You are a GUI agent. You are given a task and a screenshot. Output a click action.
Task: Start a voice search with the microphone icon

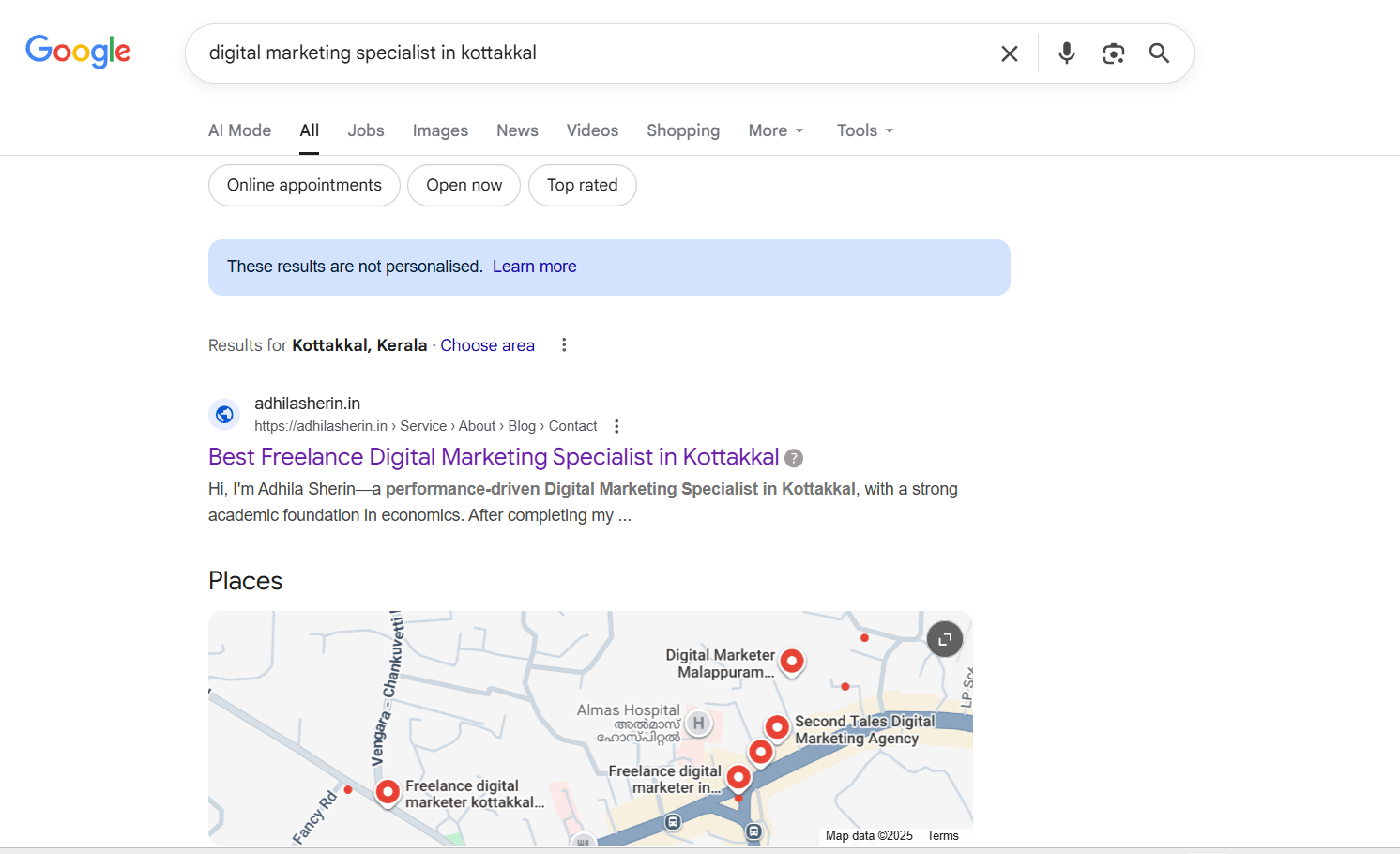[x=1066, y=53]
